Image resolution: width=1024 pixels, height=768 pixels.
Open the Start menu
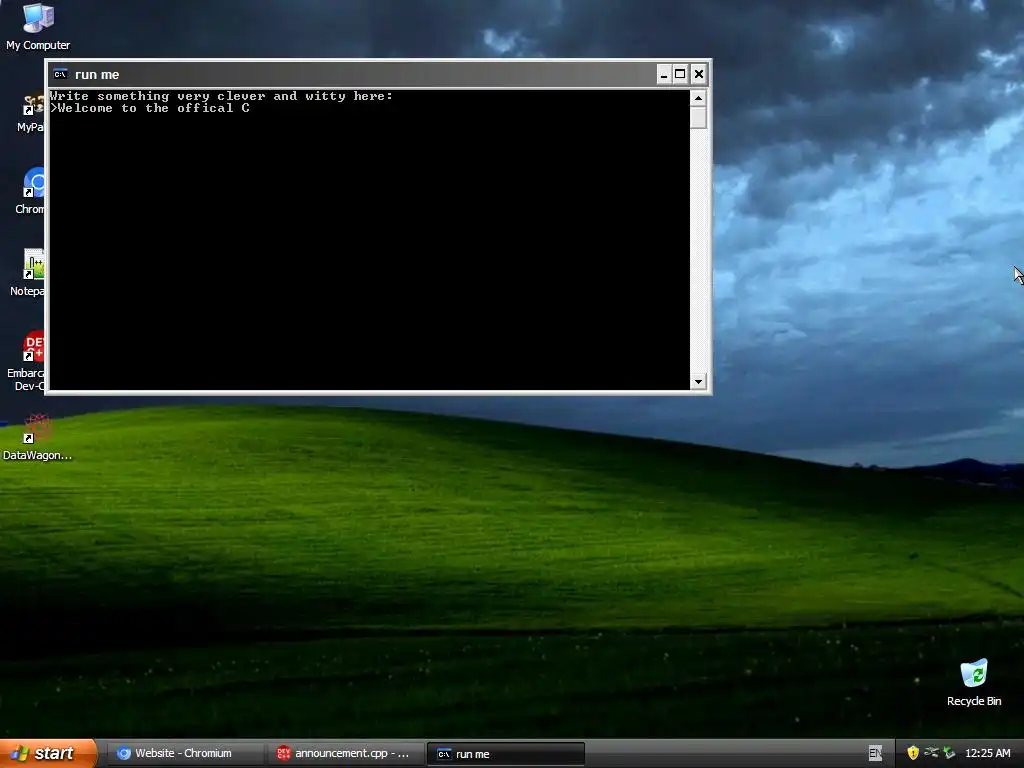coord(48,753)
